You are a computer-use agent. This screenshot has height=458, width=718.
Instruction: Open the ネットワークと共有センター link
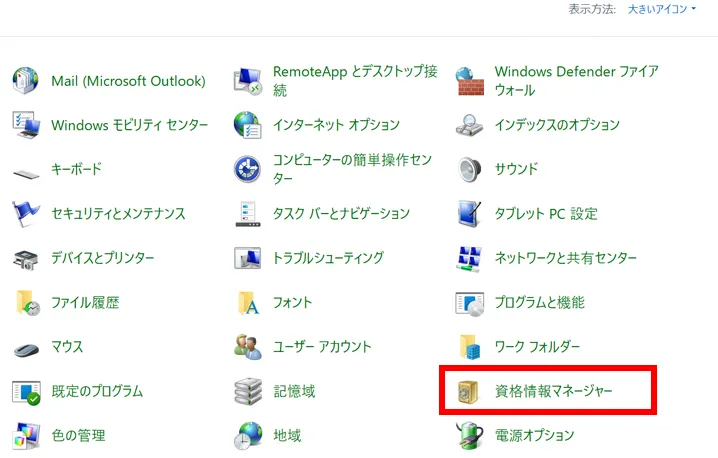click(565, 258)
